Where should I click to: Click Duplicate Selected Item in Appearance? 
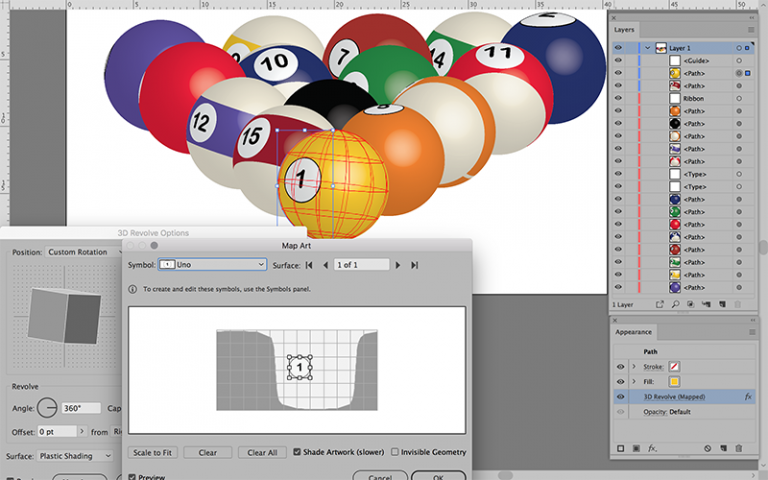723,448
